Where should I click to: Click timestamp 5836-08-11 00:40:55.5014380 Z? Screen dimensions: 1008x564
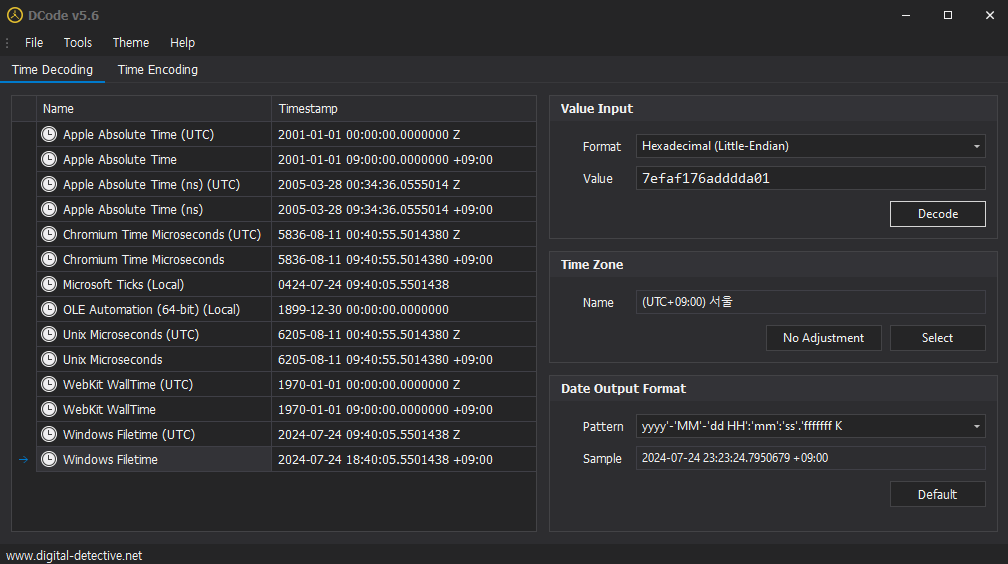coord(369,235)
